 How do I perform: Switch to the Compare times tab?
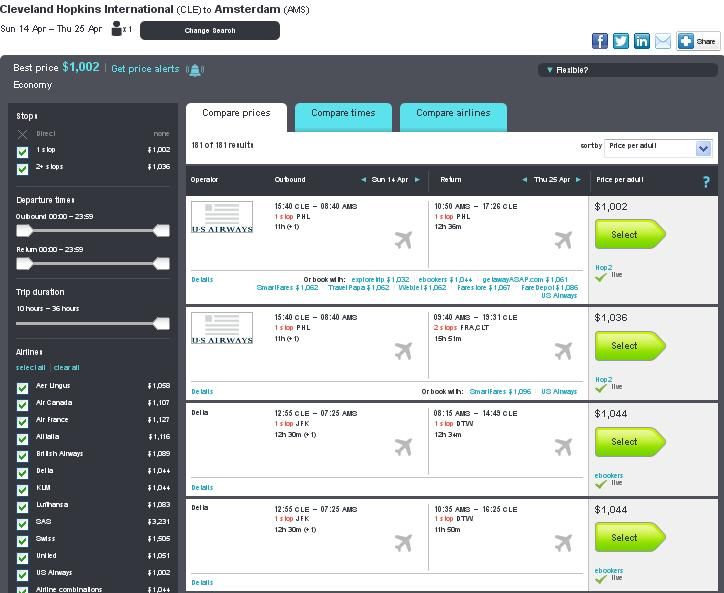343,114
